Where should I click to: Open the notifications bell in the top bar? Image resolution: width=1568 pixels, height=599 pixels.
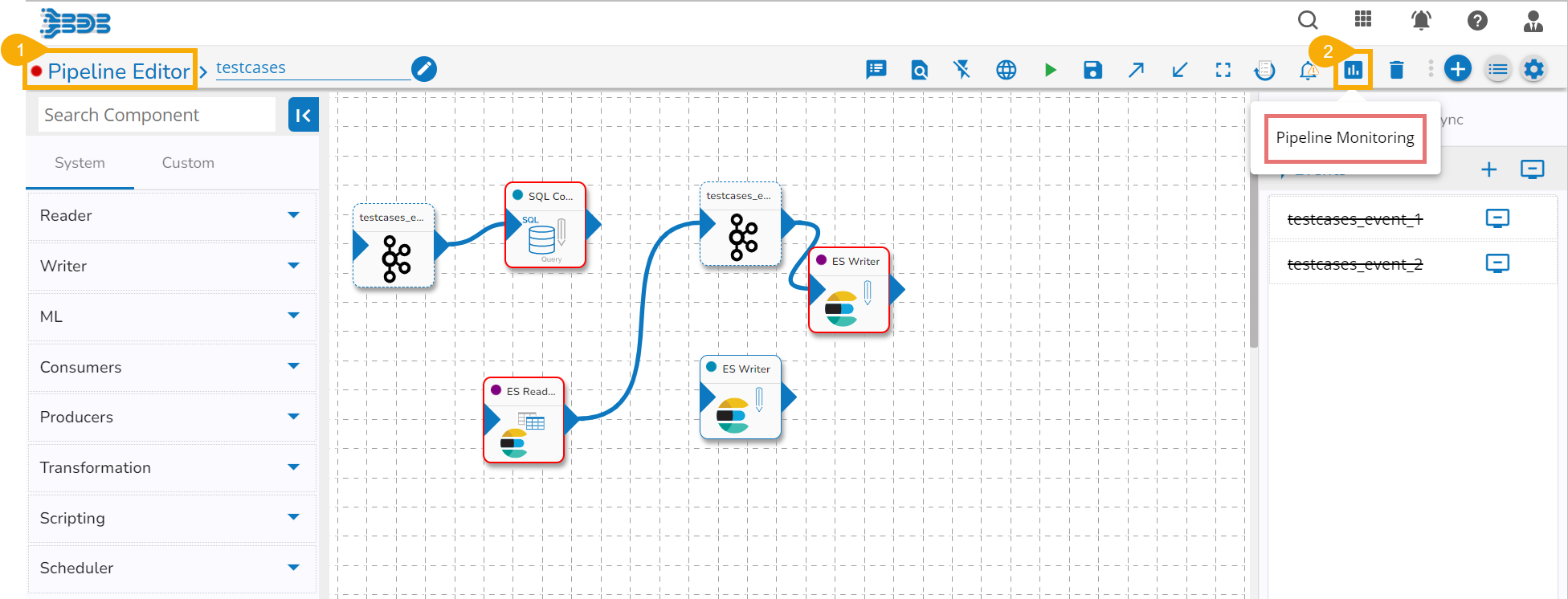(1421, 20)
